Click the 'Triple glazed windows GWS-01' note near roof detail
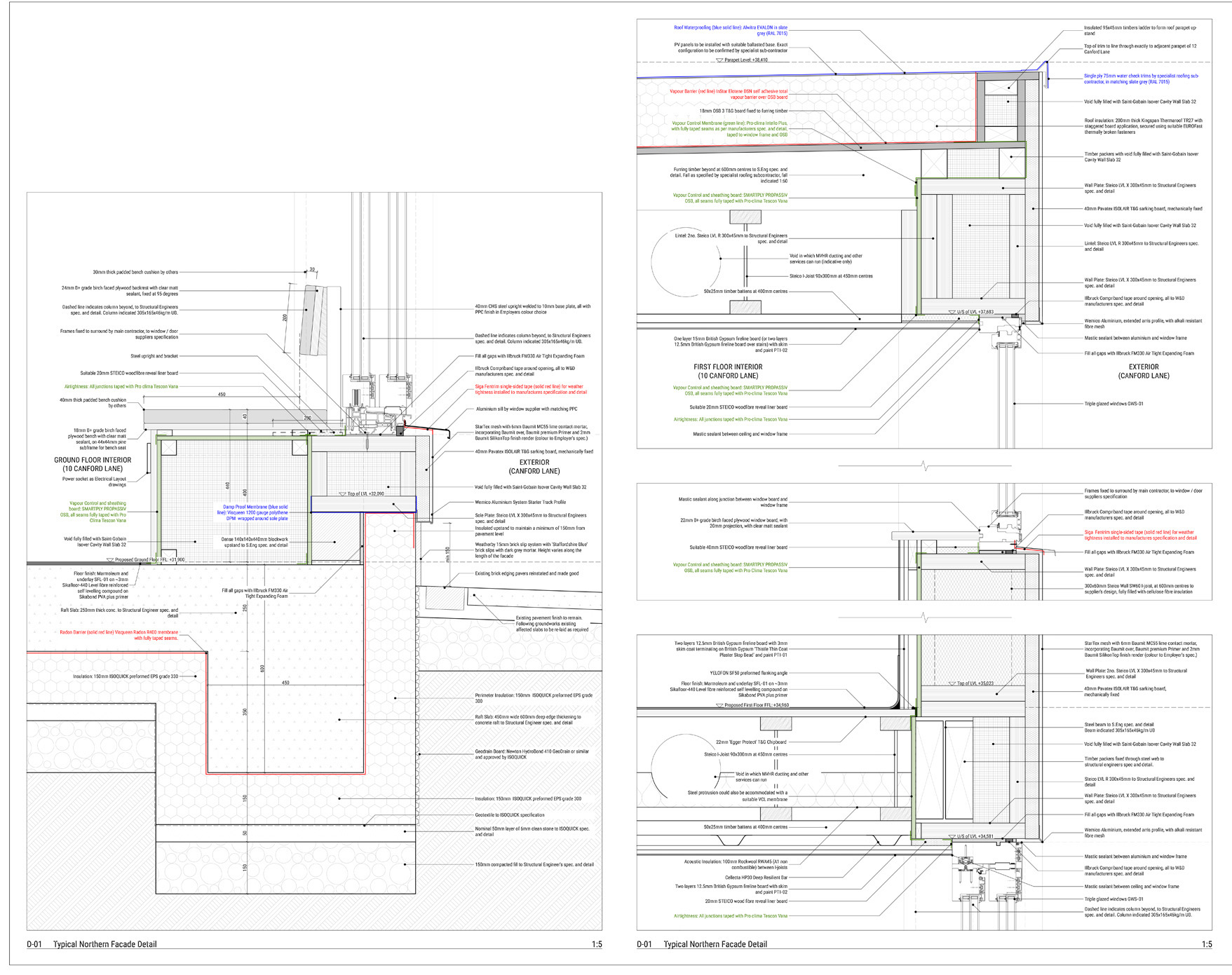 point(1113,404)
